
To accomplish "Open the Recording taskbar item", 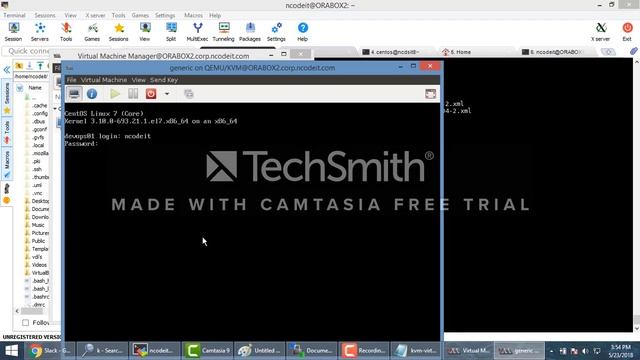I will (x=364, y=351).
